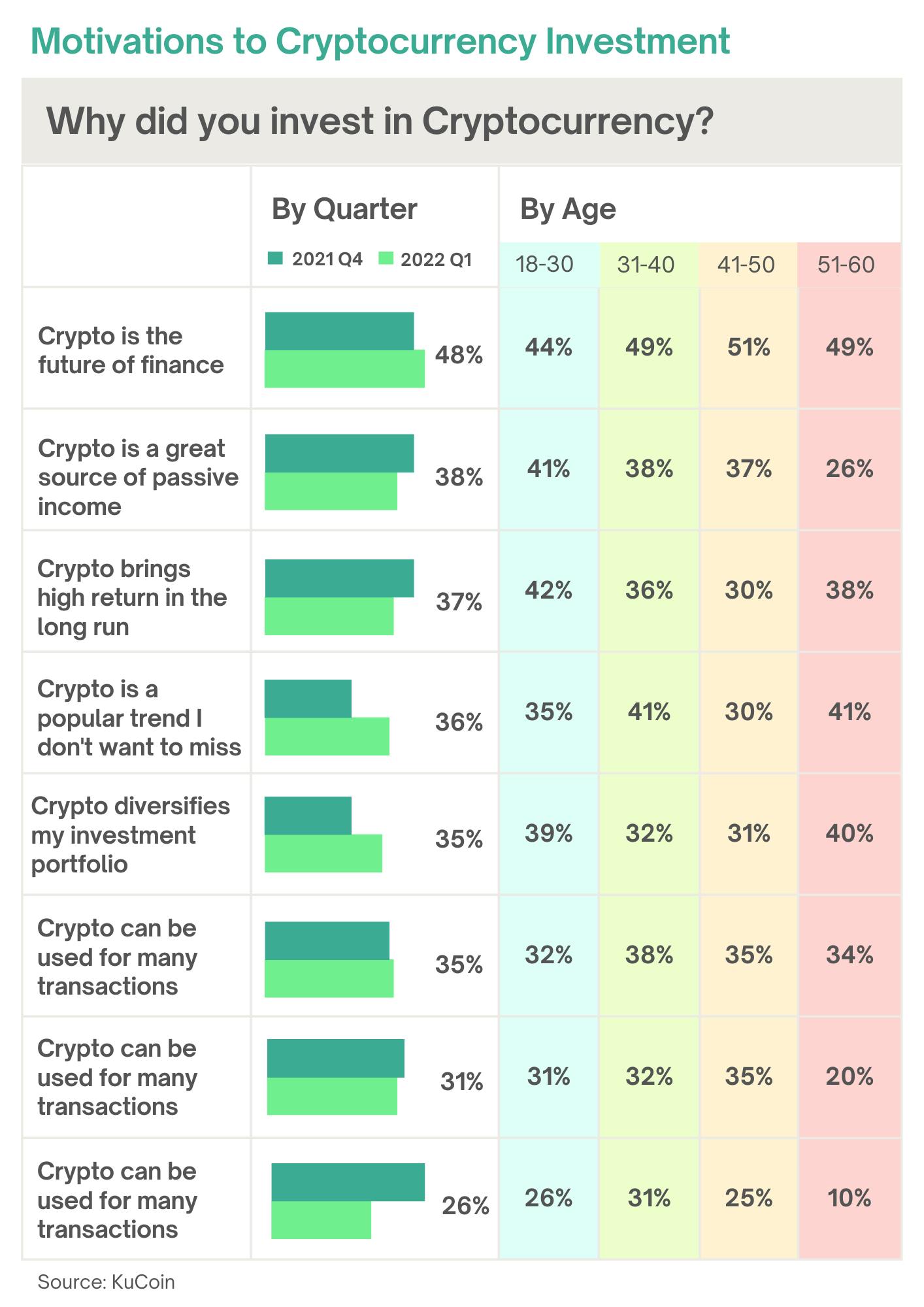
Task: Click the 2021 Q4 bar for high return
Action: [339, 578]
